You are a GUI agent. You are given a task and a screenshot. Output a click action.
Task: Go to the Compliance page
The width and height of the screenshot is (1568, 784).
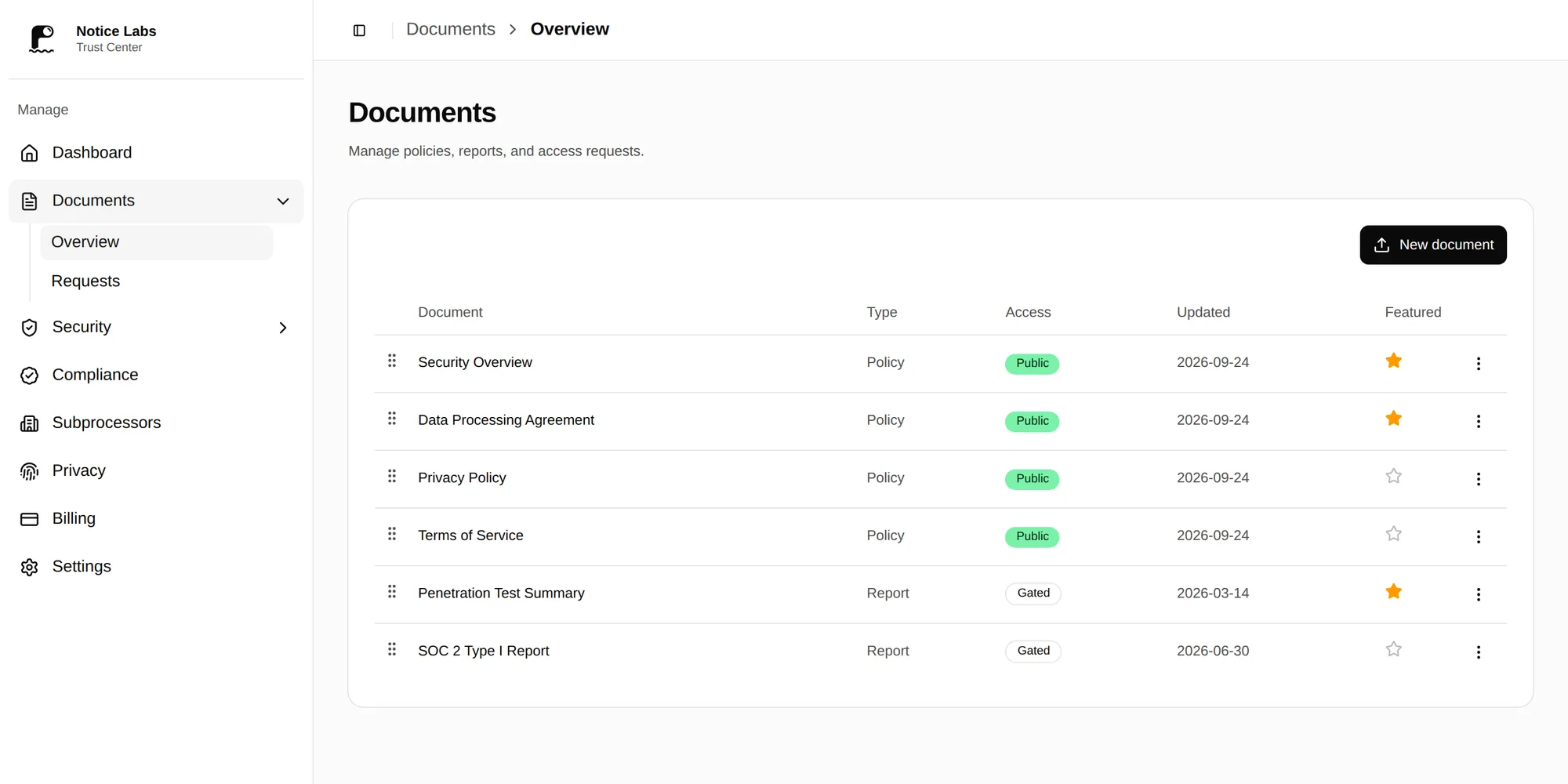[156, 376]
